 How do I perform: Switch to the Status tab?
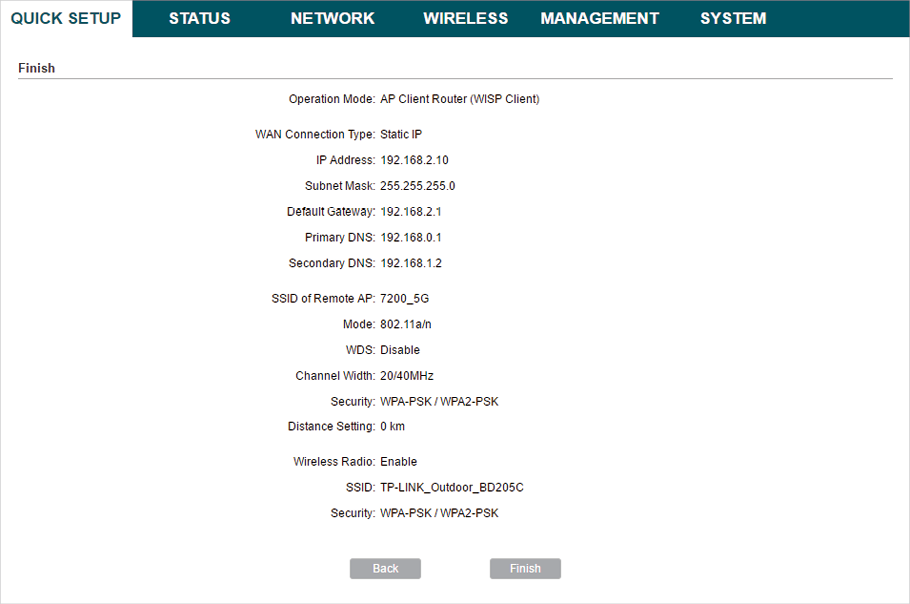tap(199, 19)
